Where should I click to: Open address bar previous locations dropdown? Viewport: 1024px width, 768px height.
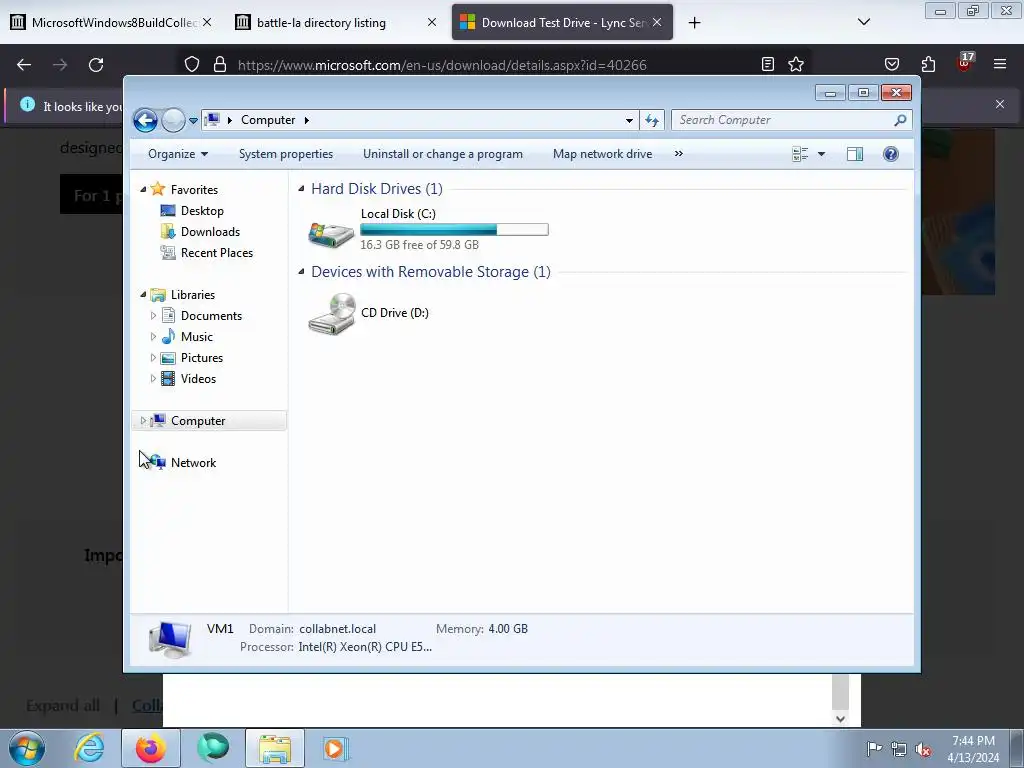(629, 120)
